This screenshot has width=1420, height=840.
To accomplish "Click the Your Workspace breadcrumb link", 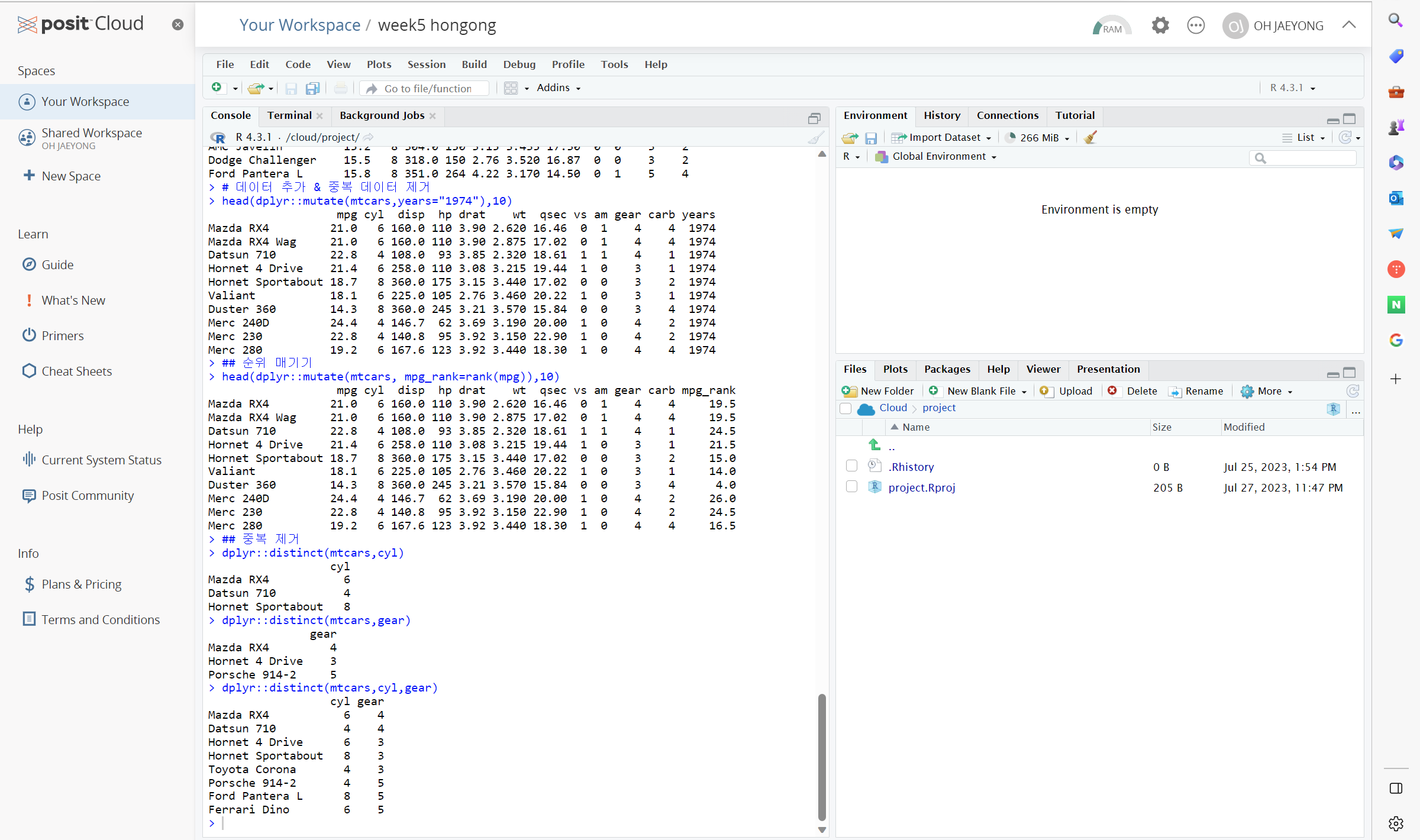I will (x=299, y=25).
